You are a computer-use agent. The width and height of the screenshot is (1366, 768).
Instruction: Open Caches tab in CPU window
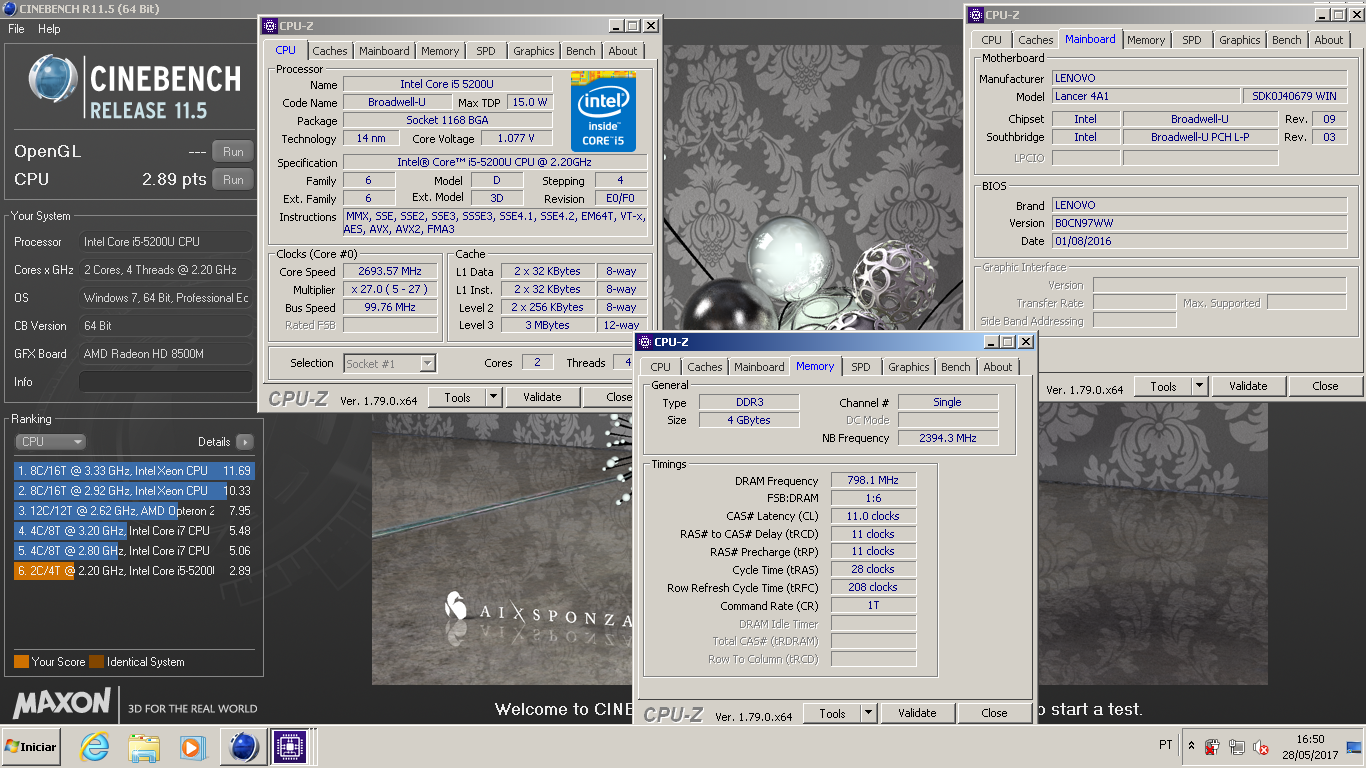point(330,51)
